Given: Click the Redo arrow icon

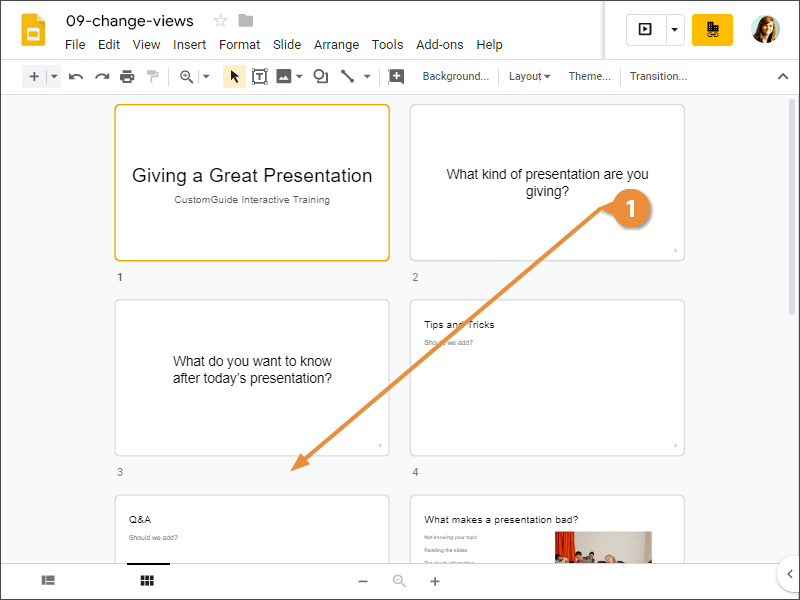Looking at the screenshot, I should point(102,76).
